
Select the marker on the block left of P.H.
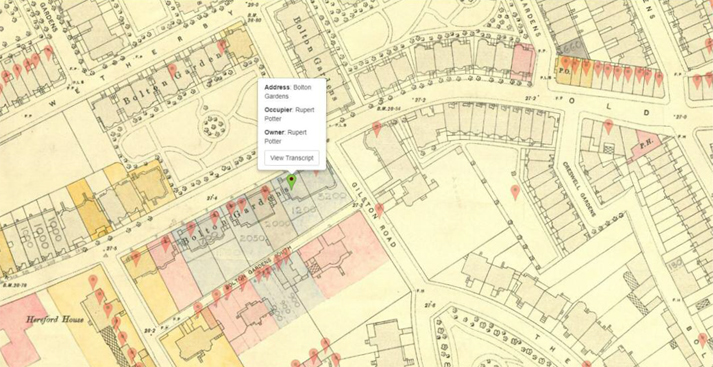click(608, 127)
